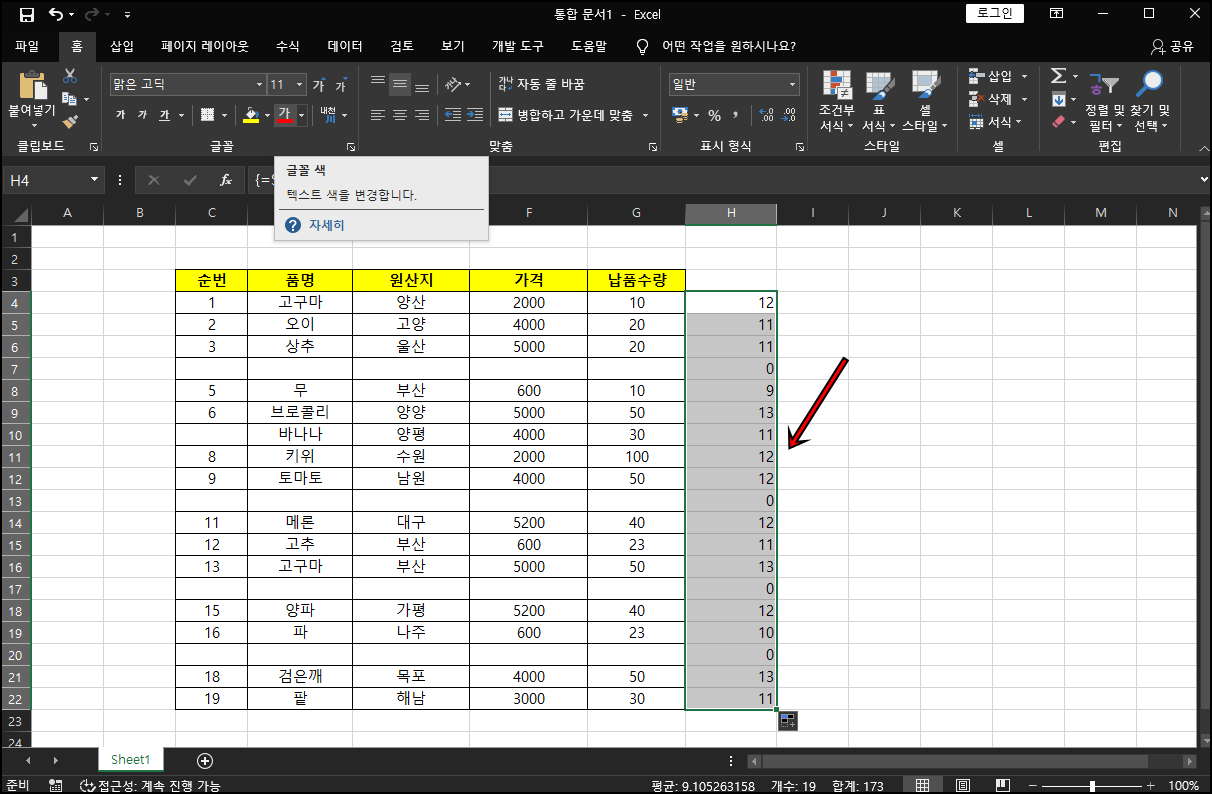Click the Fill down arrow icon
Image resolution: width=1212 pixels, height=794 pixels.
[x=1058, y=99]
